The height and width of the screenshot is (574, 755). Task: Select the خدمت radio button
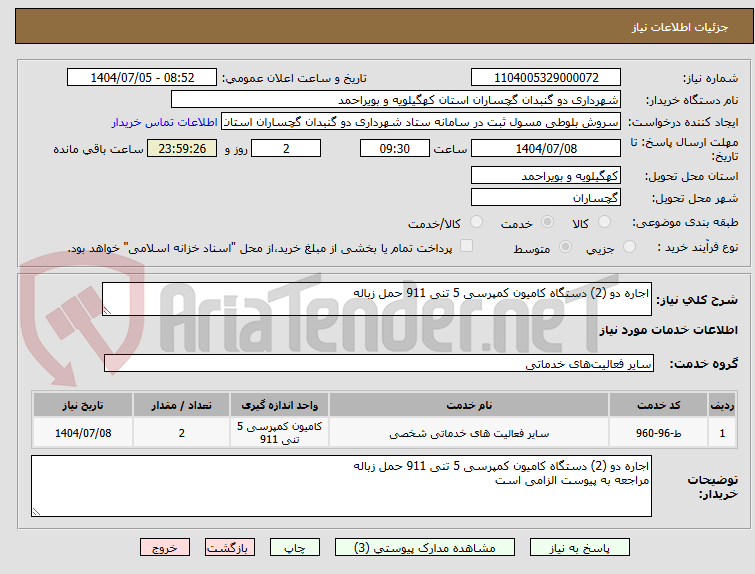pyautogui.click(x=547, y=222)
